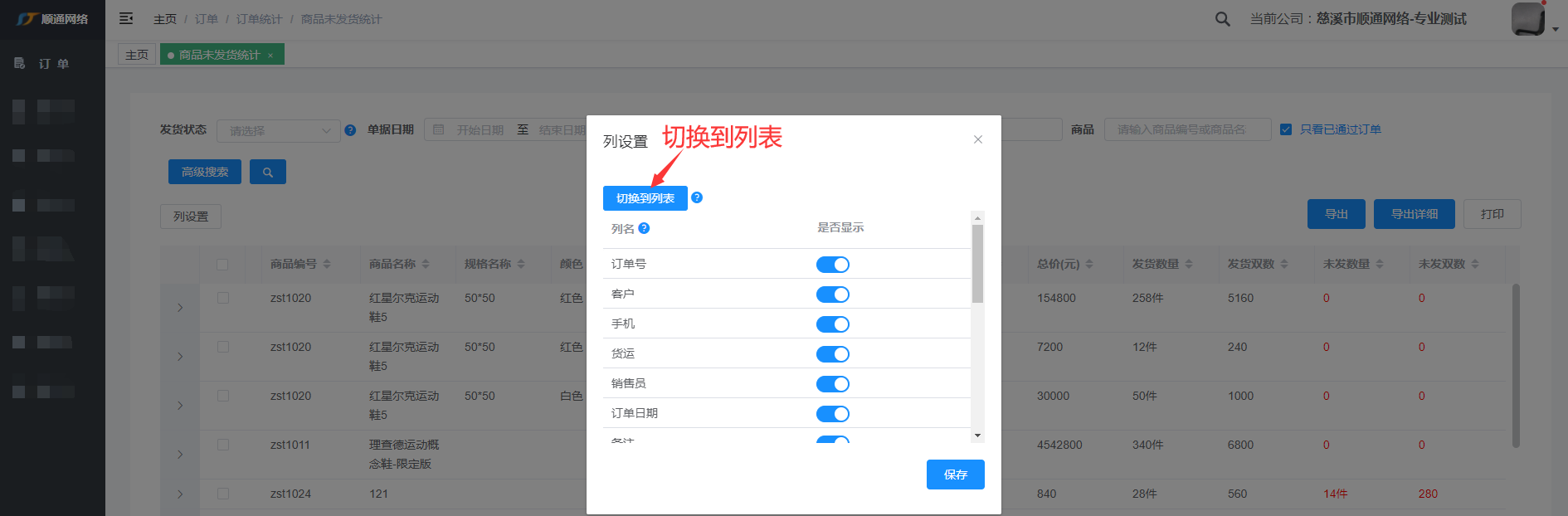Viewport: 1568px width, 516px height.
Task: Click help icon beside 发货状态 dropdown
Action: (x=350, y=130)
